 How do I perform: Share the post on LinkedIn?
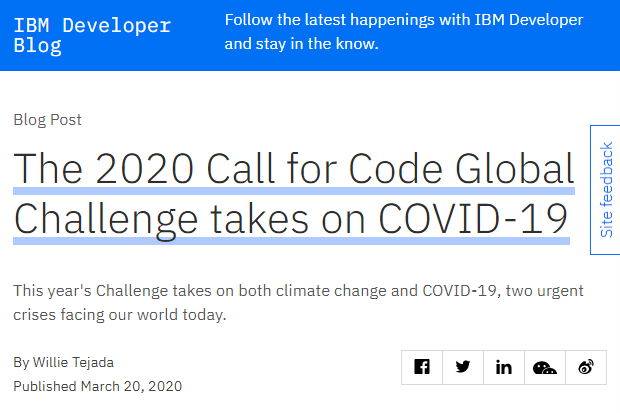tap(504, 367)
